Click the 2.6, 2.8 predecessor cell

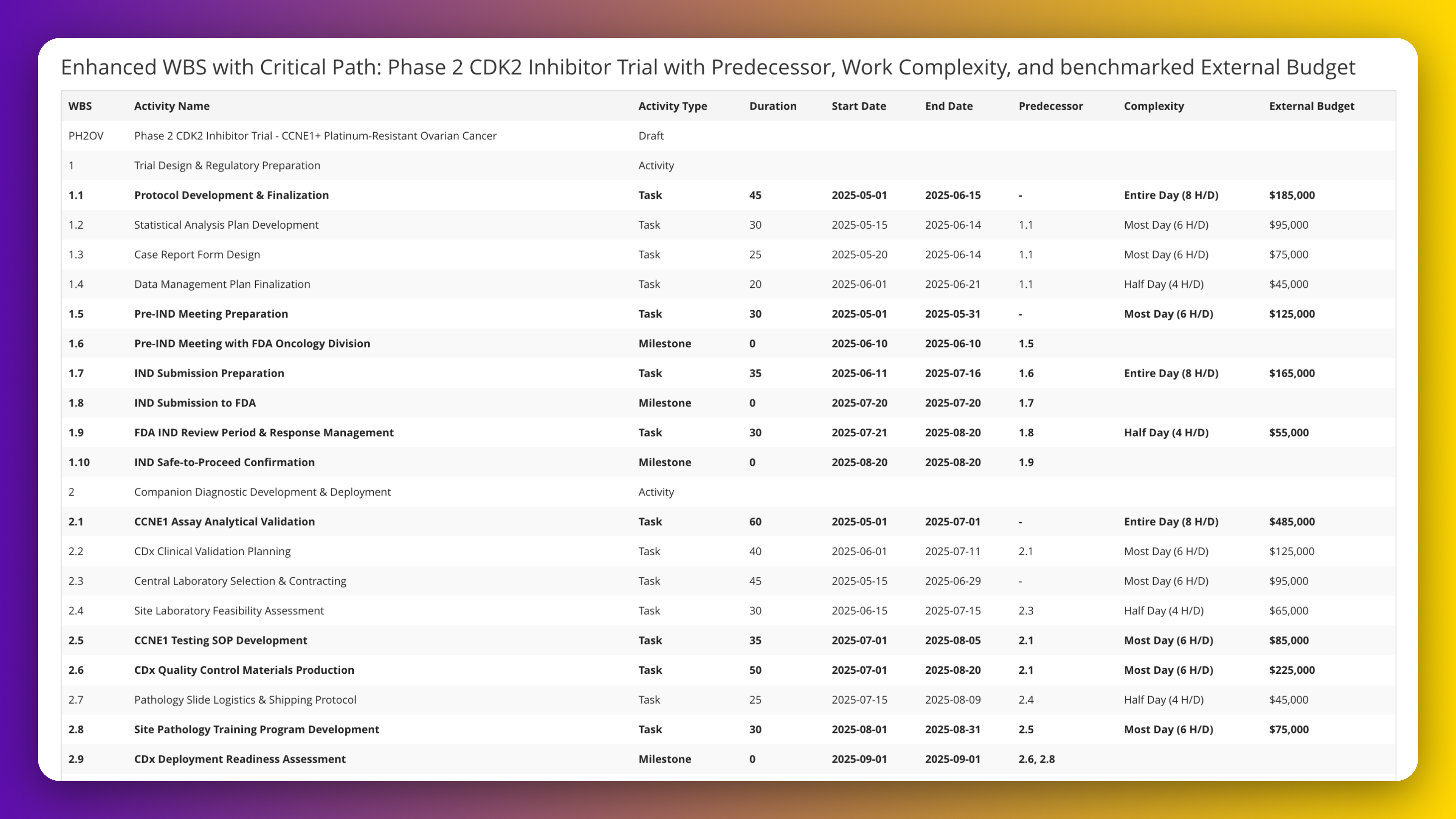(x=1036, y=759)
